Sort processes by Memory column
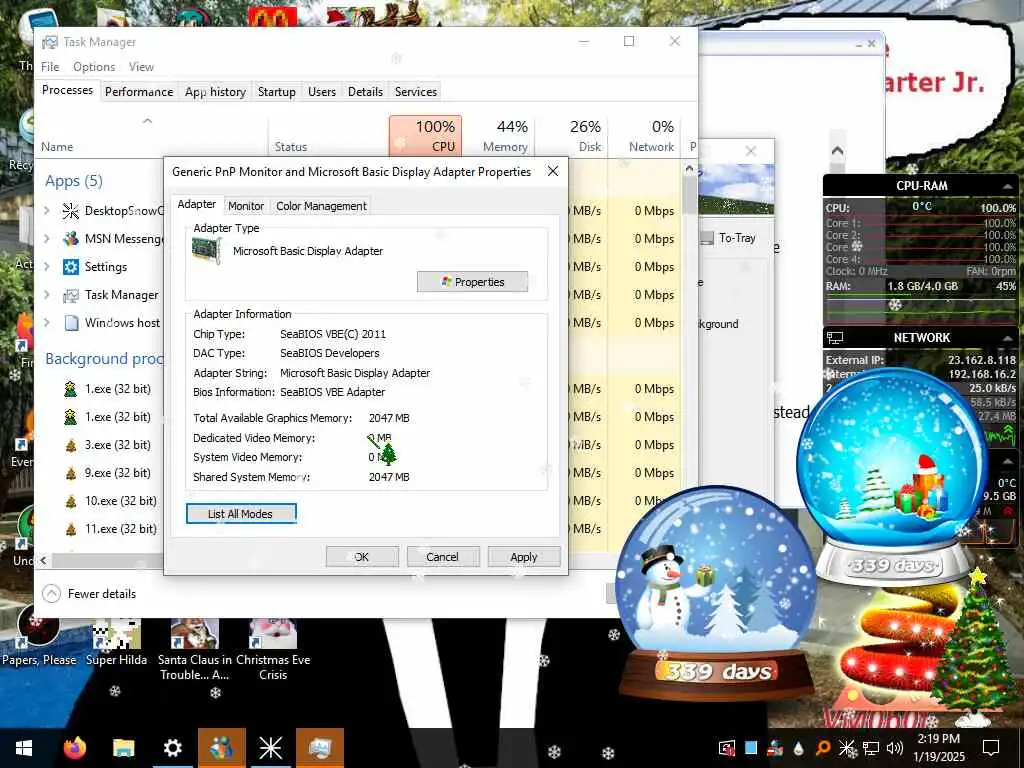This screenshot has width=1024, height=768. 499,136
